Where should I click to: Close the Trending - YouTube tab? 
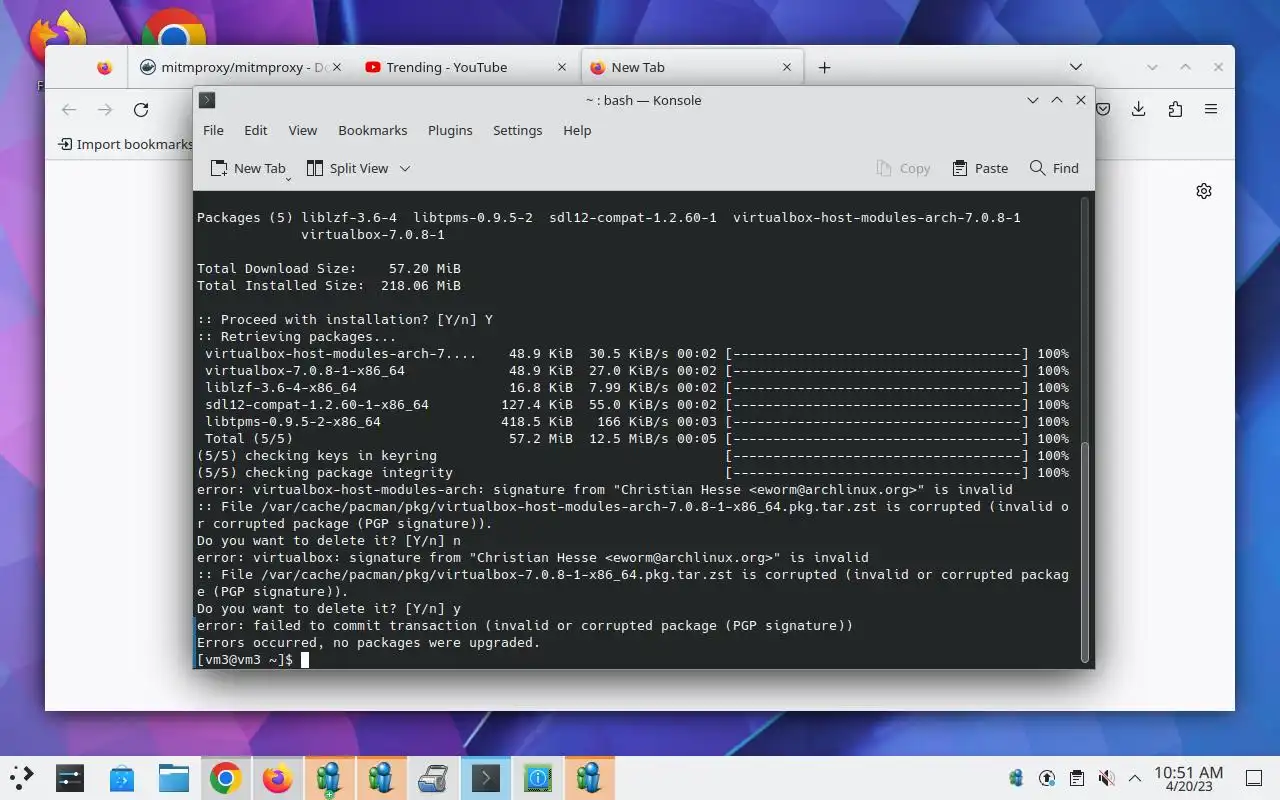point(562,67)
